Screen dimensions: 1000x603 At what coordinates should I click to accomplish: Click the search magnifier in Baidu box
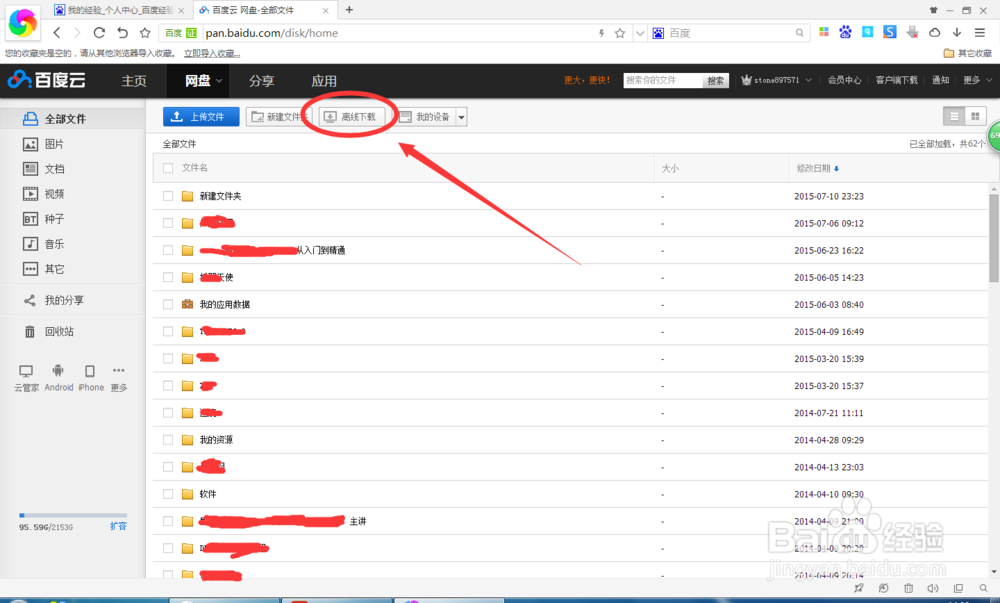799,33
